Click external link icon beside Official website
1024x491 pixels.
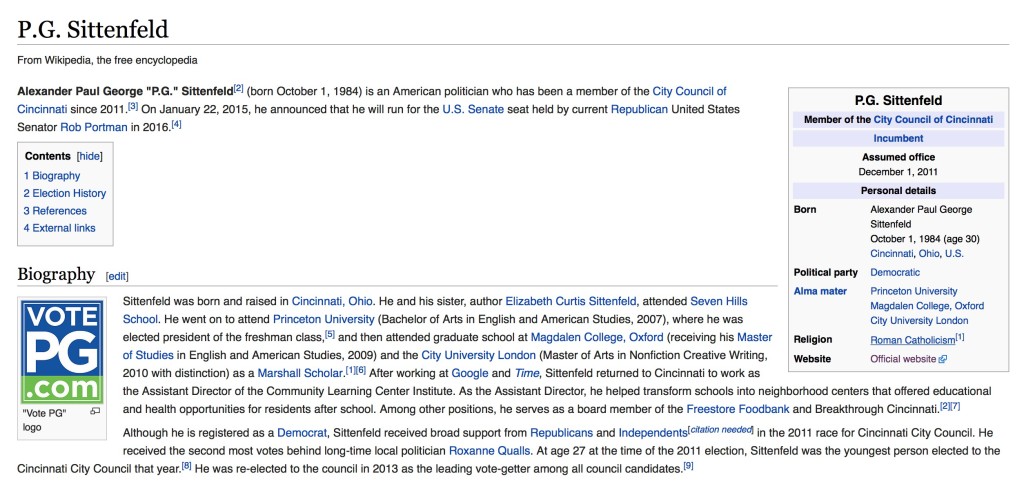[x=942, y=359]
